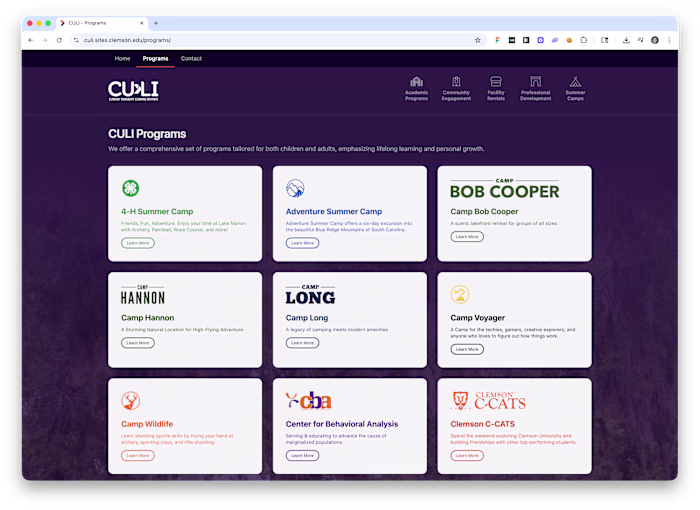Image resolution: width=700 pixels, height=510 pixels.
Task: Open the Academic Programs icon link
Action: coord(416,88)
